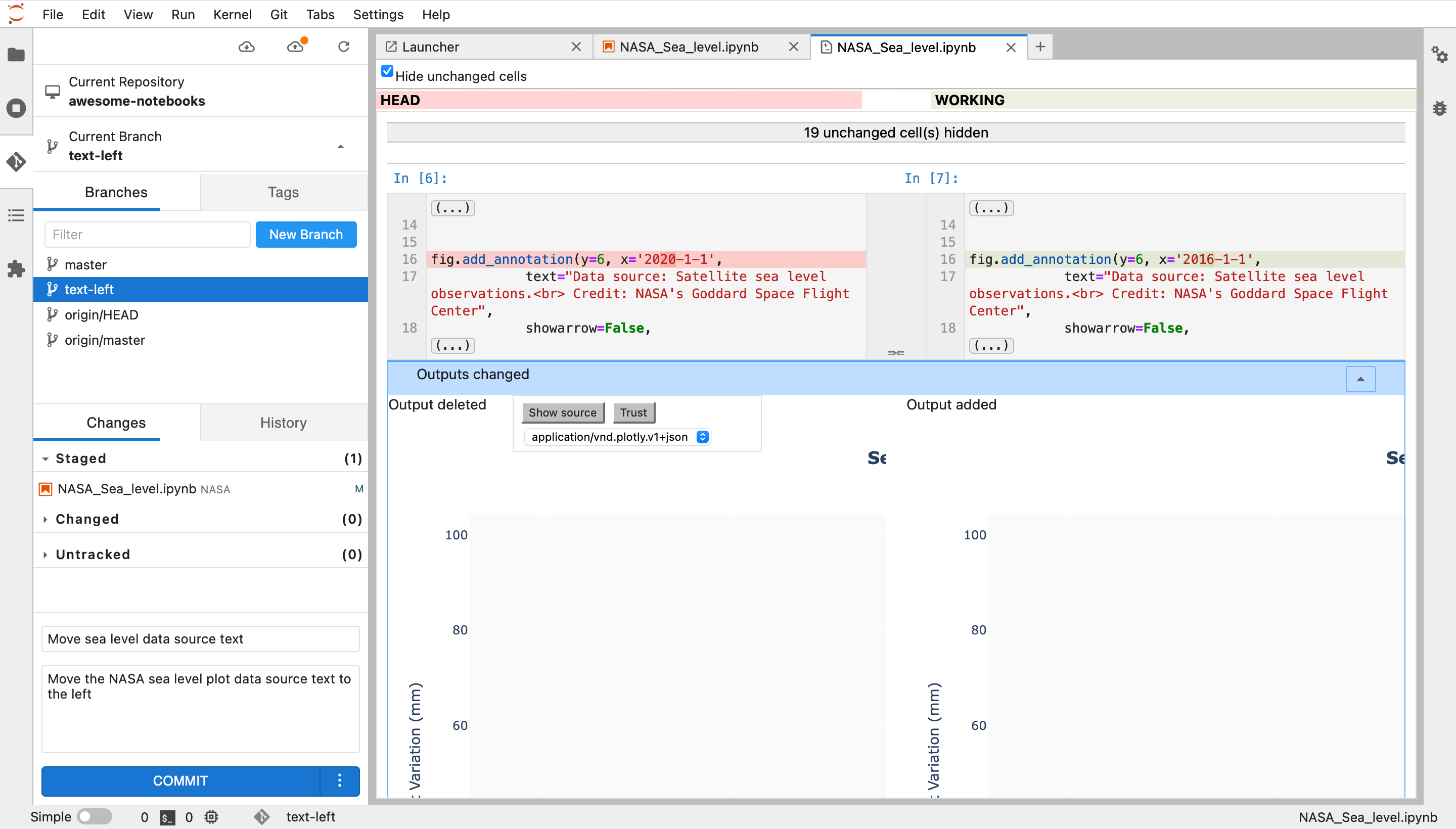This screenshot has width=1456, height=829.
Task: Push committed changes with cloud upload icon
Action: coord(296,47)
